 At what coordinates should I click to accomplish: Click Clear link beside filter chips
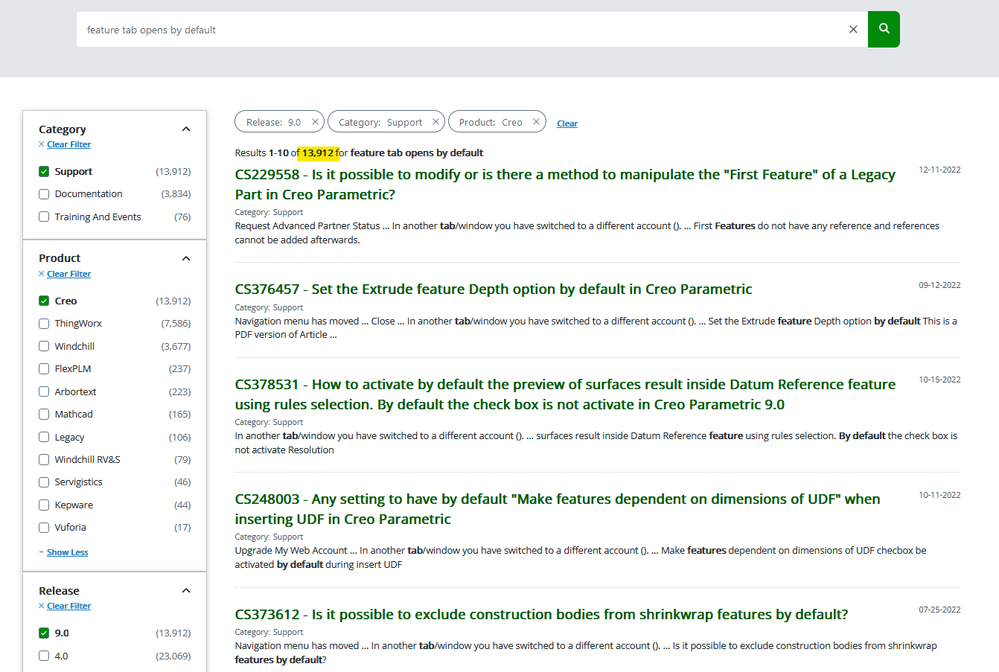point(567,123)
